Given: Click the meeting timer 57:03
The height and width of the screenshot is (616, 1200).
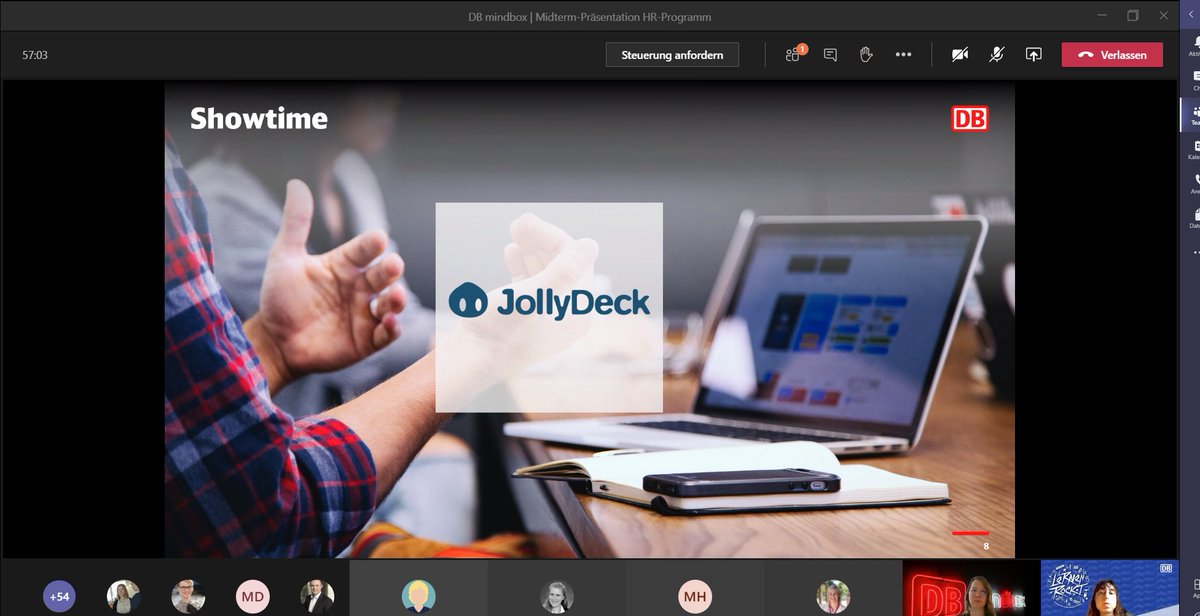Looking at the screenshot, I should pyautogui.click(x=35, y=55).
